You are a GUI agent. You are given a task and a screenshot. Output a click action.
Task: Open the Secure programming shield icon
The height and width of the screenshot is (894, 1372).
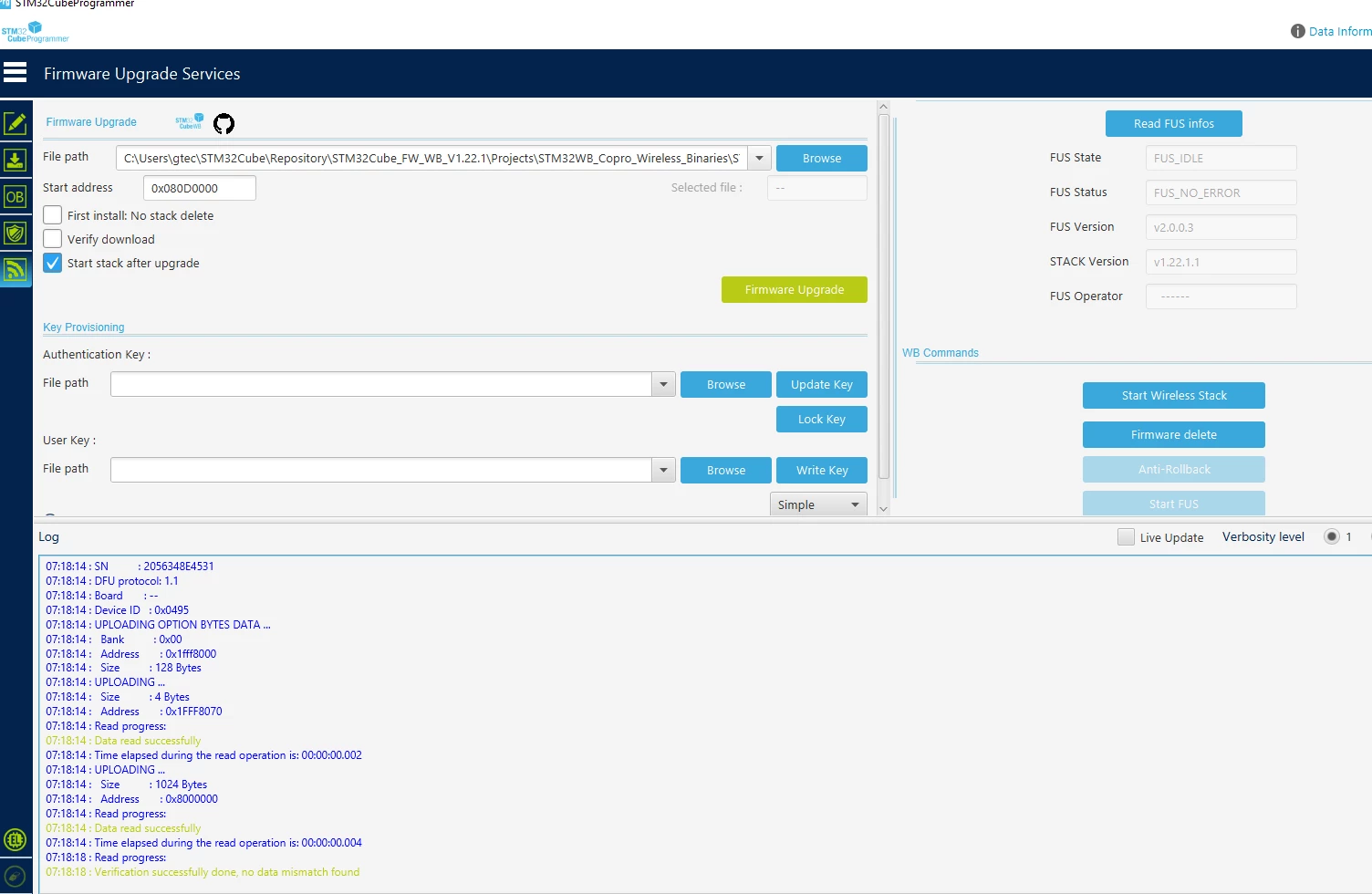click(16, 233)
